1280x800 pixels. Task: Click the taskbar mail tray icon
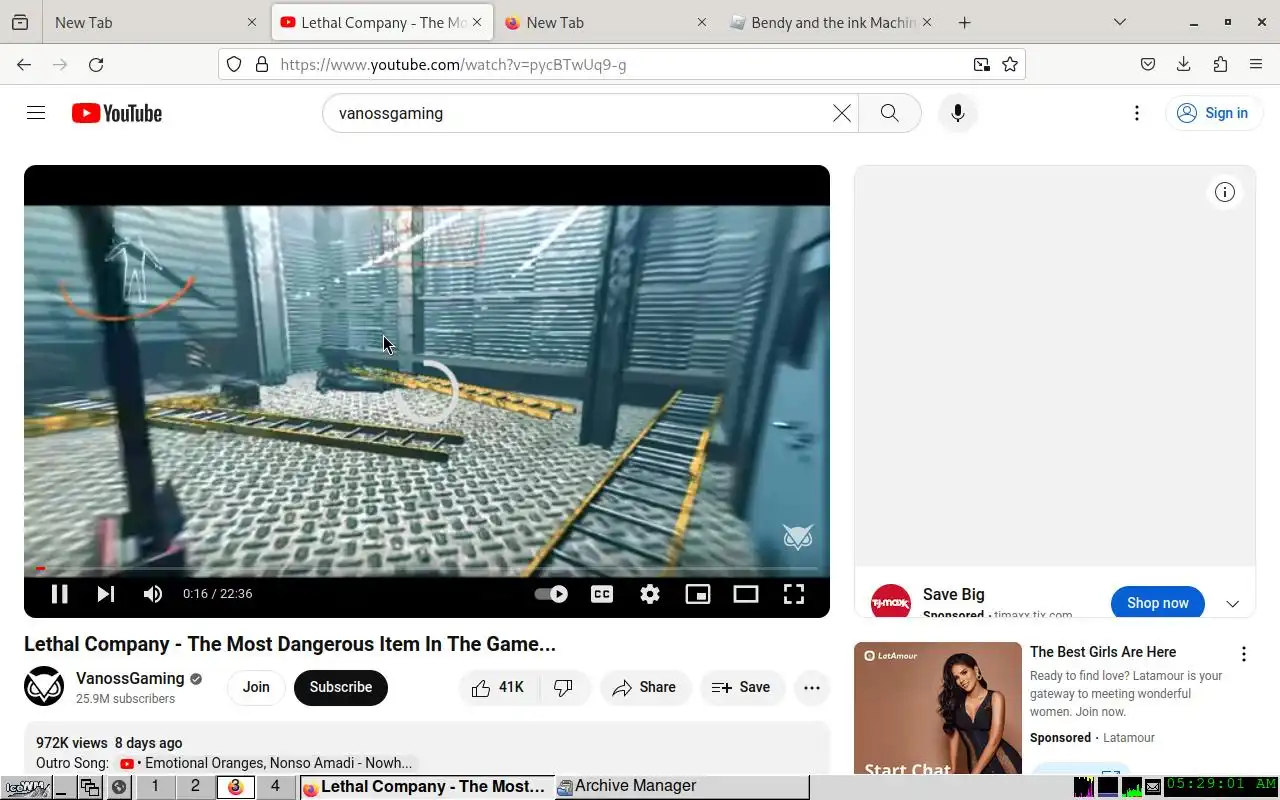point(1153,787)
